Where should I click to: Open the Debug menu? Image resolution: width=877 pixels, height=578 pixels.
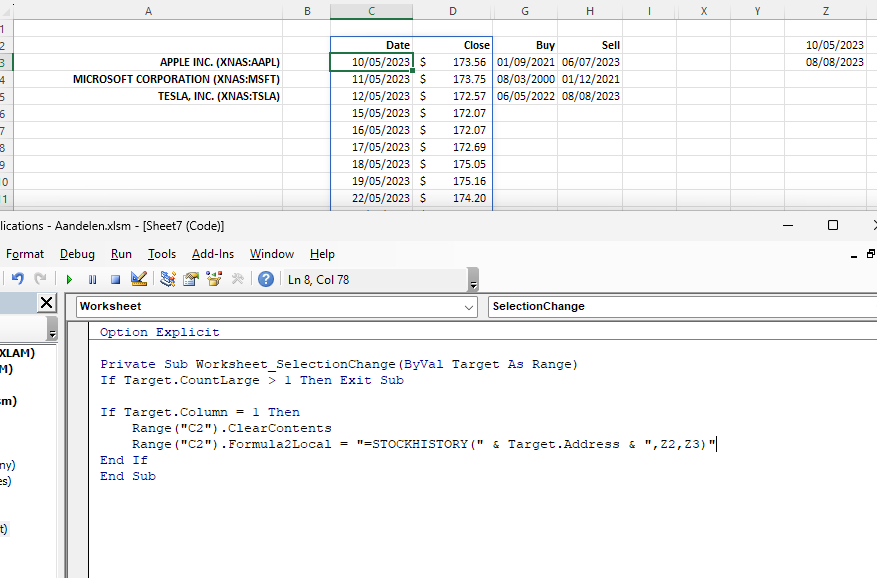(x=77, y=254)
